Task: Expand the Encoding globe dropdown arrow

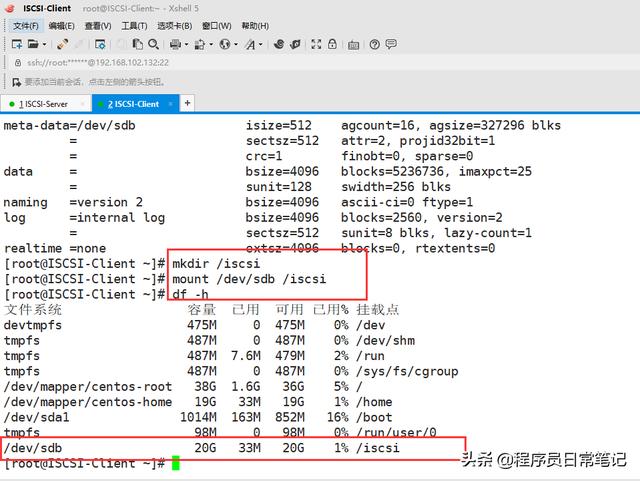Action: tap(236, 44)
